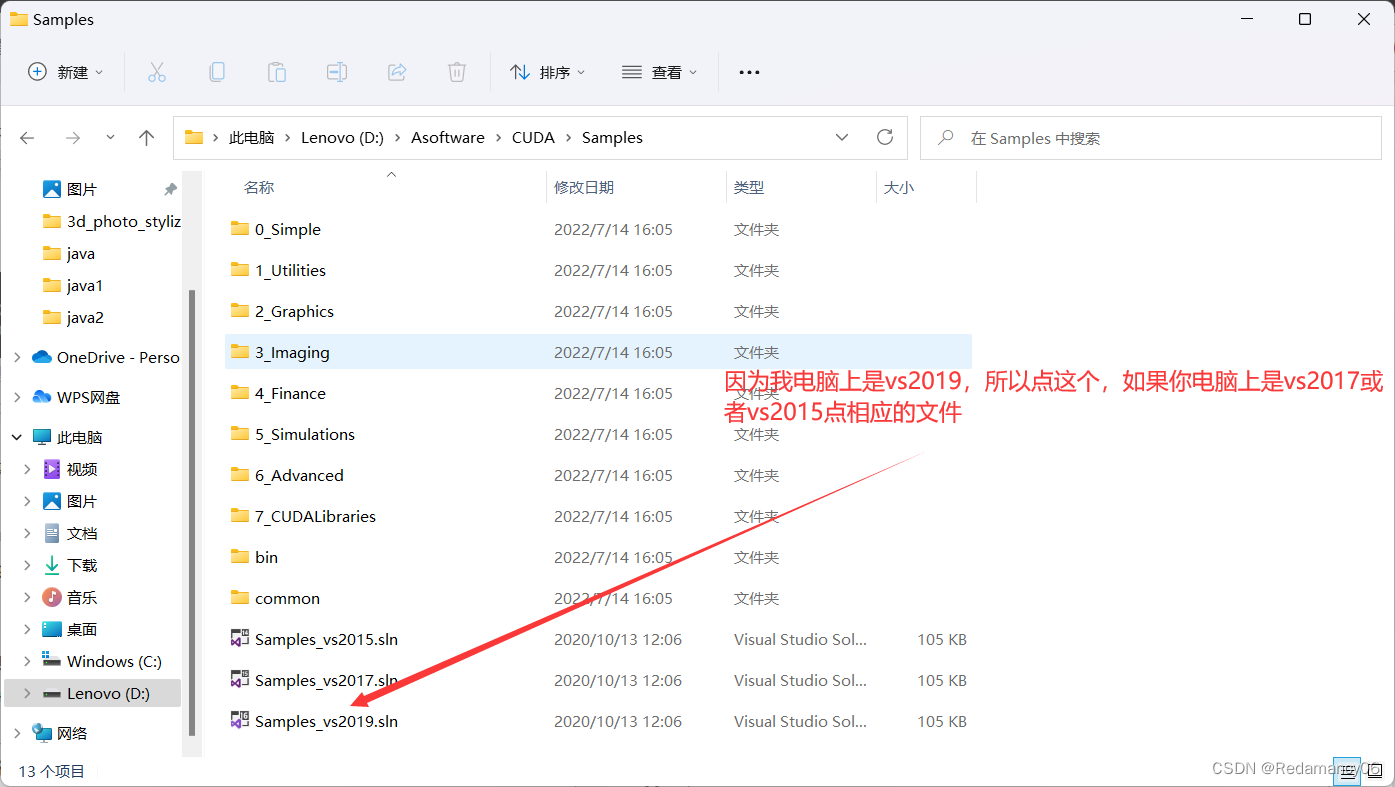Select the 2_Graphics folder name
Screen dimensions: 1395x787
tap(294, 311)
